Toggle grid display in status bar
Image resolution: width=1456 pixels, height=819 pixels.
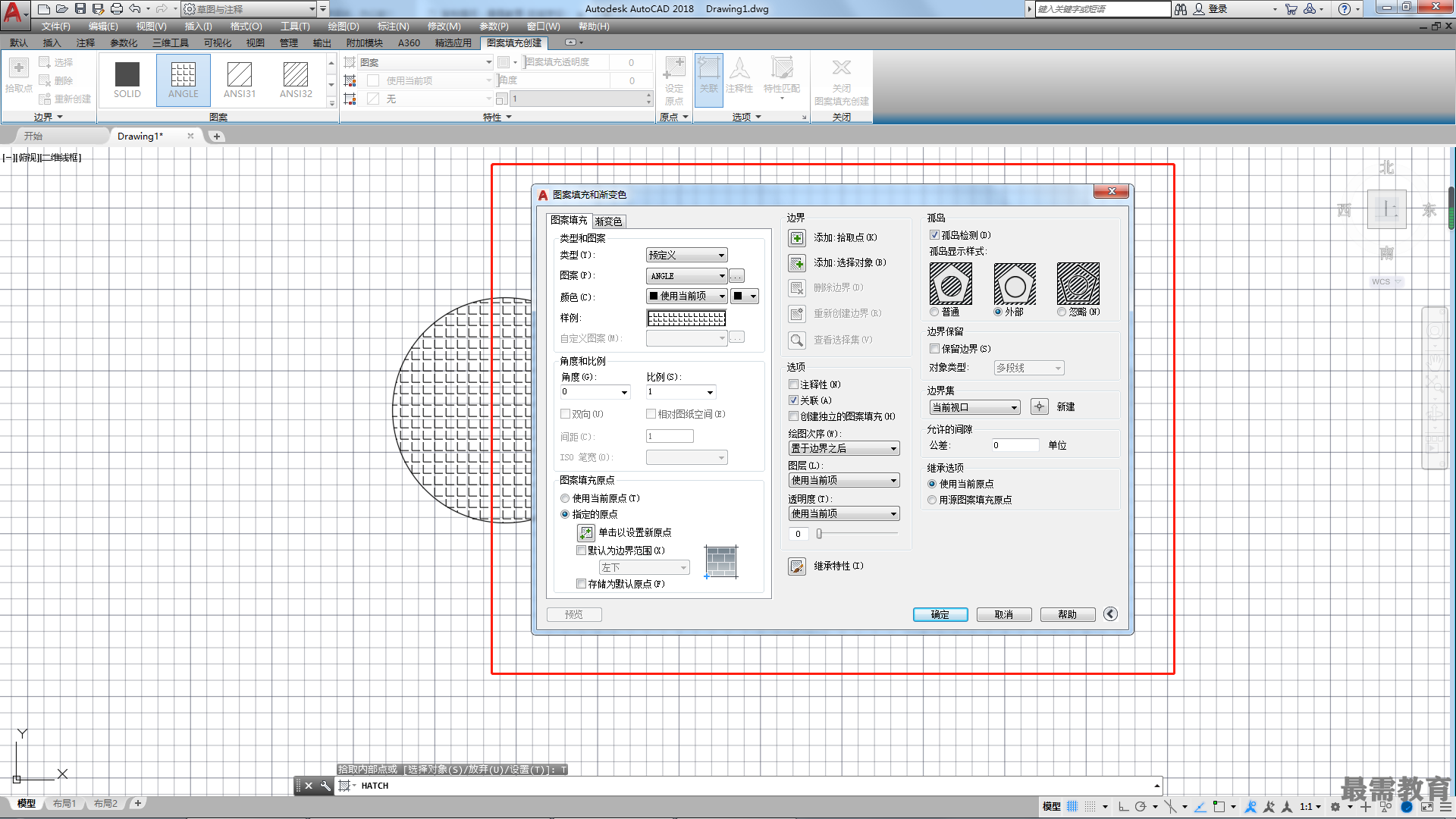pos(1072,807)
